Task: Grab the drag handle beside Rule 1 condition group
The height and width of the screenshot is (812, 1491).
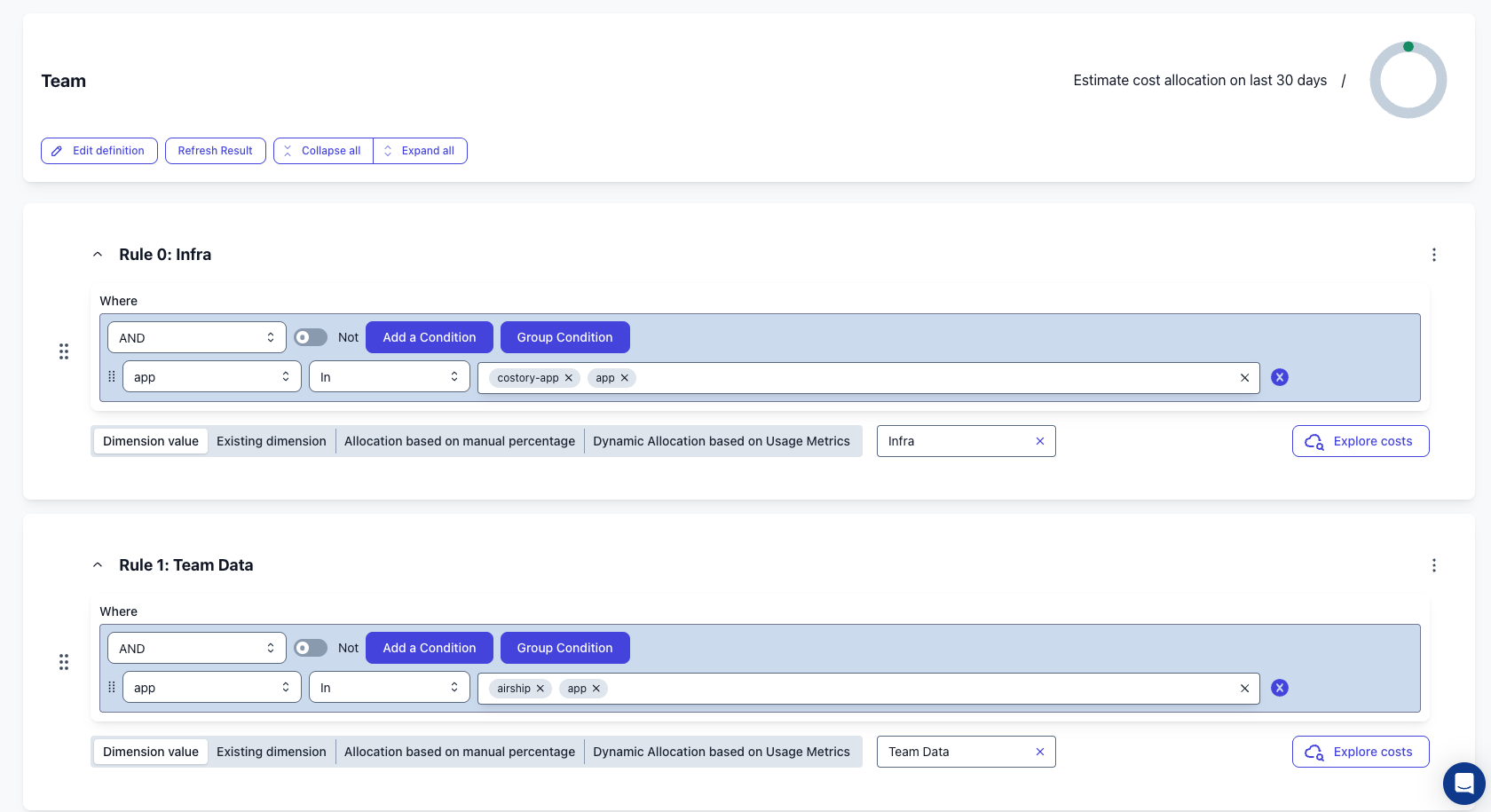Action: coord(64,662)
